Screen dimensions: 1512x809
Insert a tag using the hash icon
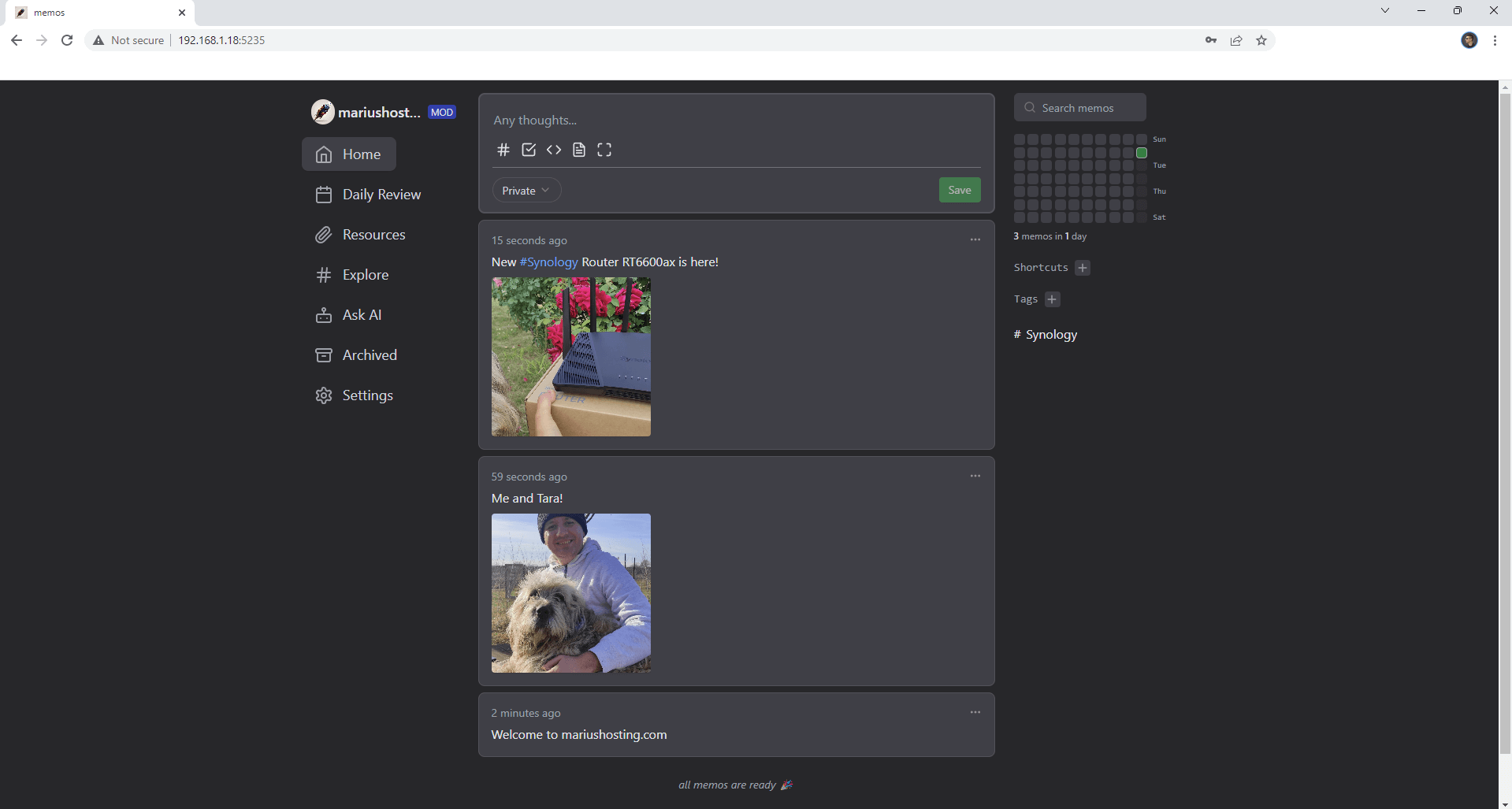coord(503,150)
